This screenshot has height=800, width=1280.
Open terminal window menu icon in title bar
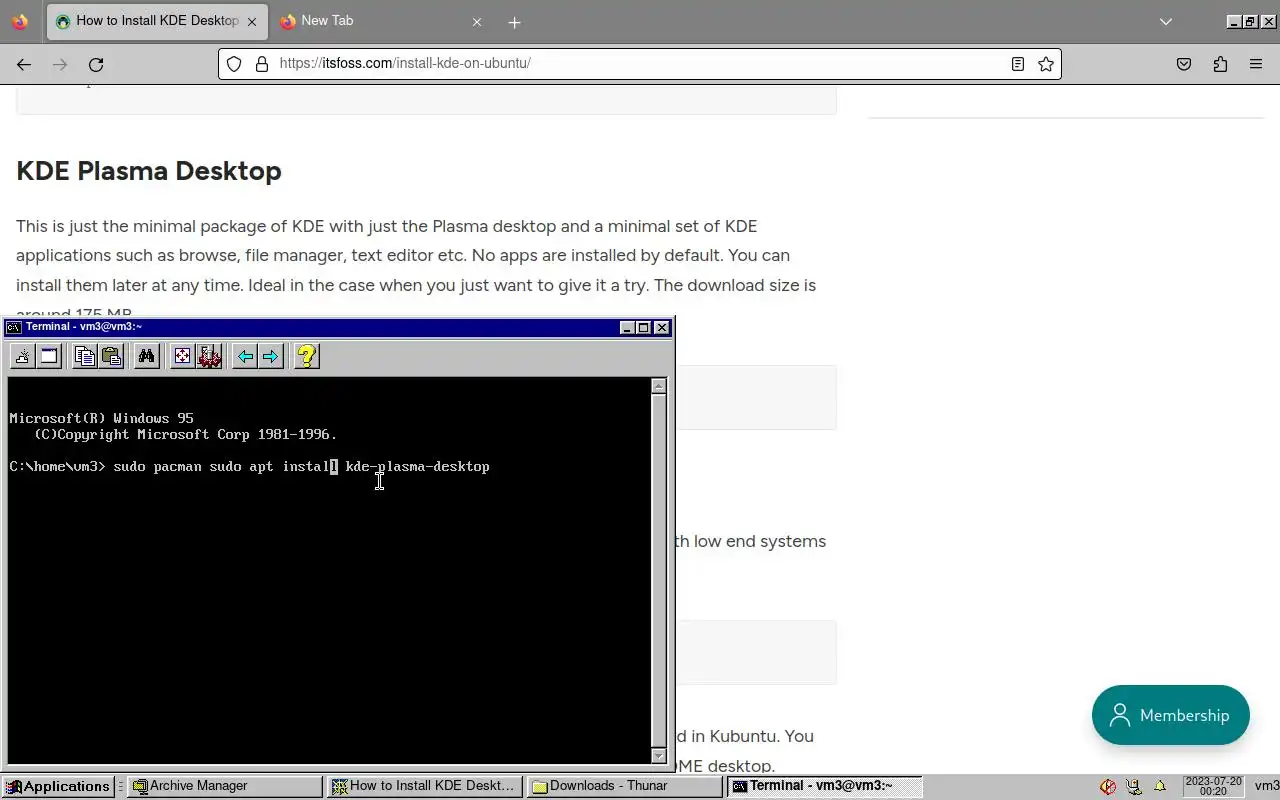tap(13, 327)
